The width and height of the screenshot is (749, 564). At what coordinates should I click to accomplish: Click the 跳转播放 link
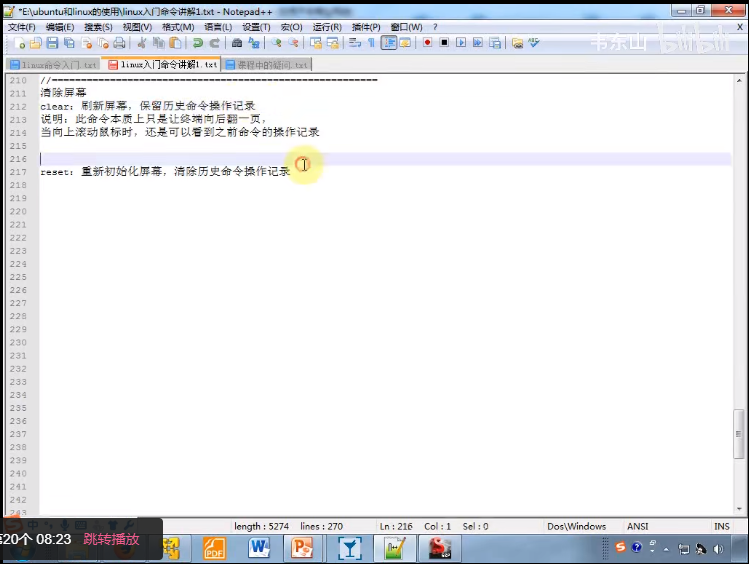click(111, 539)
